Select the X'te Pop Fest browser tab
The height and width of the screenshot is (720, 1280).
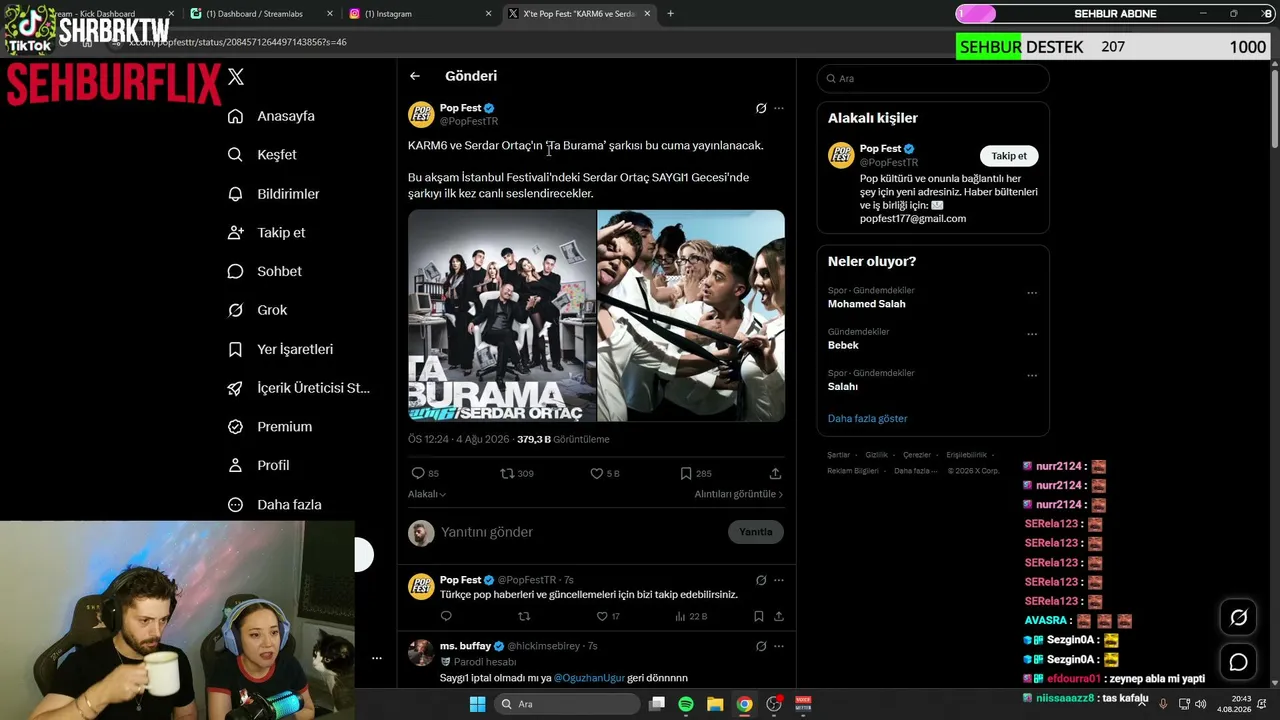(x=579, y=14)
